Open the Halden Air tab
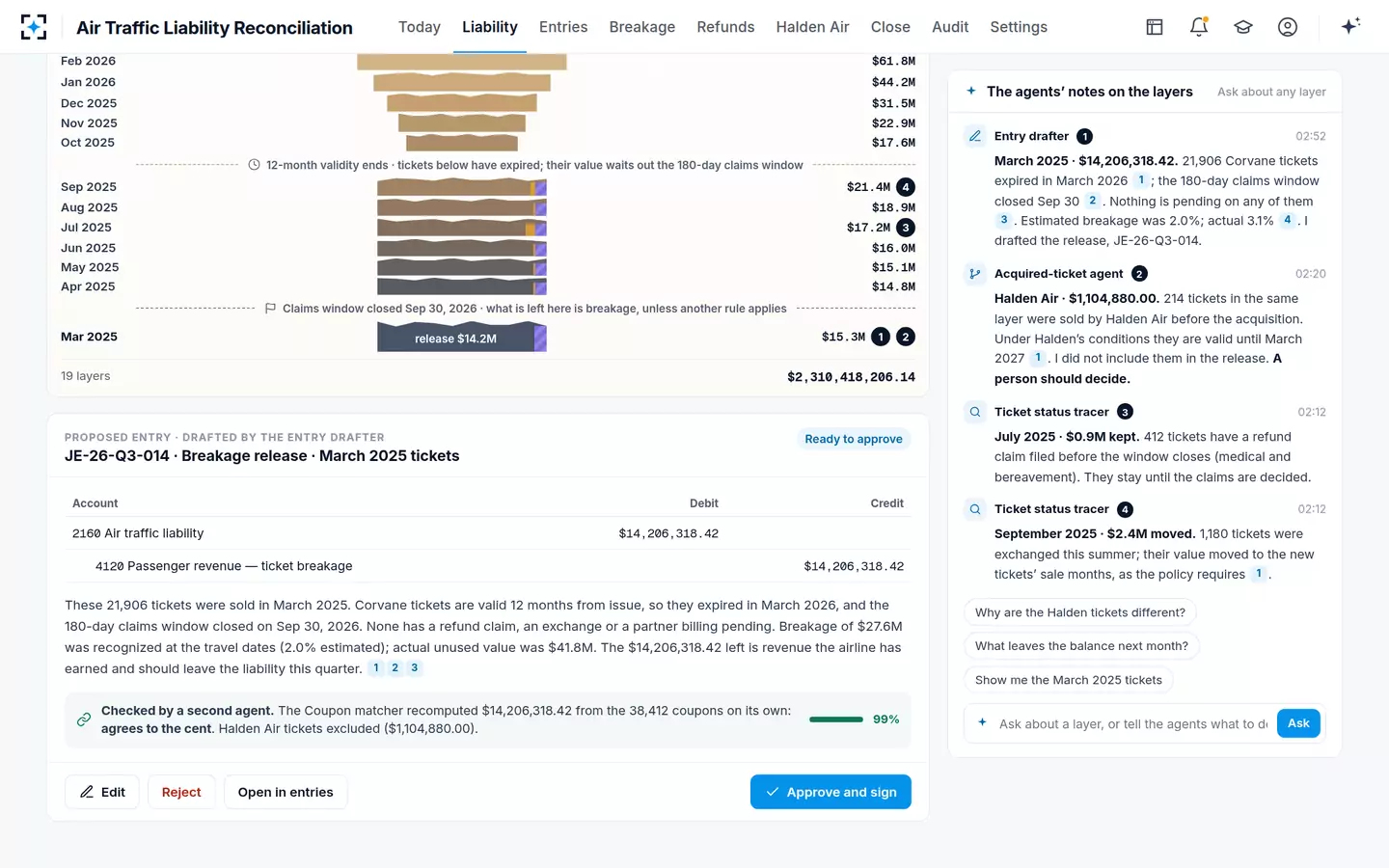The image size is (1389, 868). tap(812, 27)
